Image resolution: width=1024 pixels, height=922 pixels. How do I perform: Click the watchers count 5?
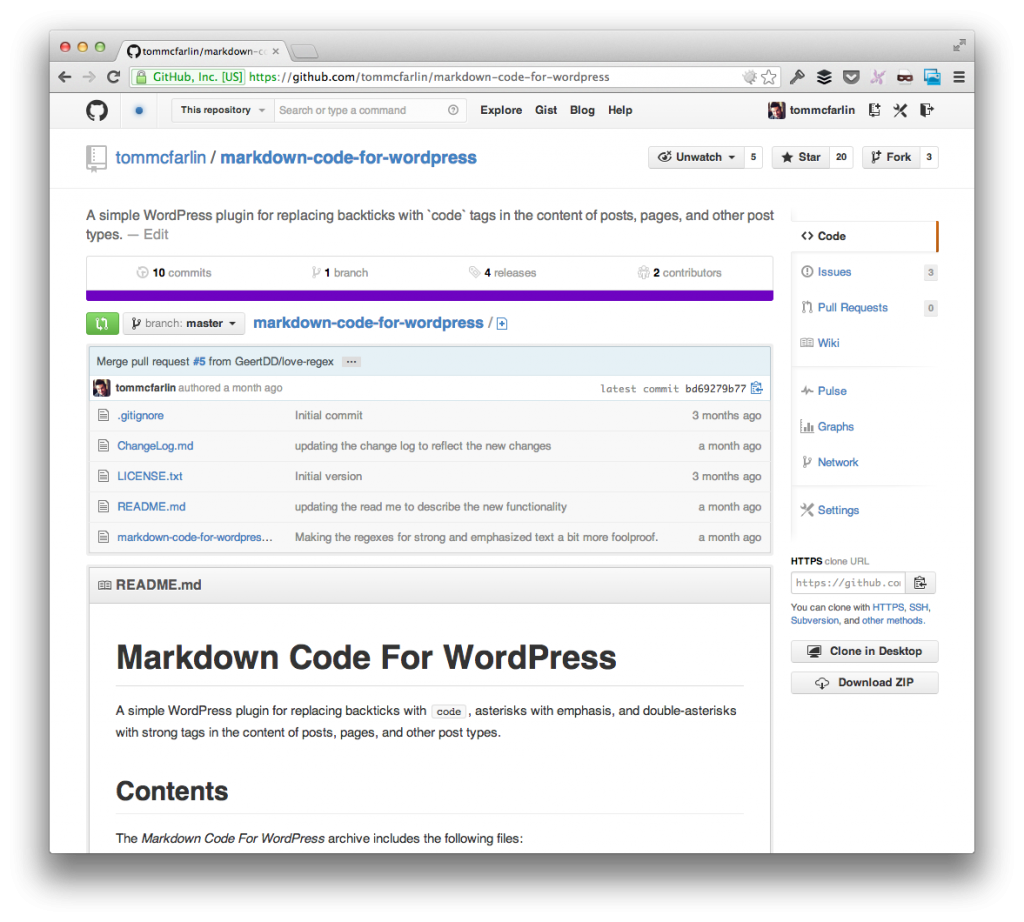point(754,157)
